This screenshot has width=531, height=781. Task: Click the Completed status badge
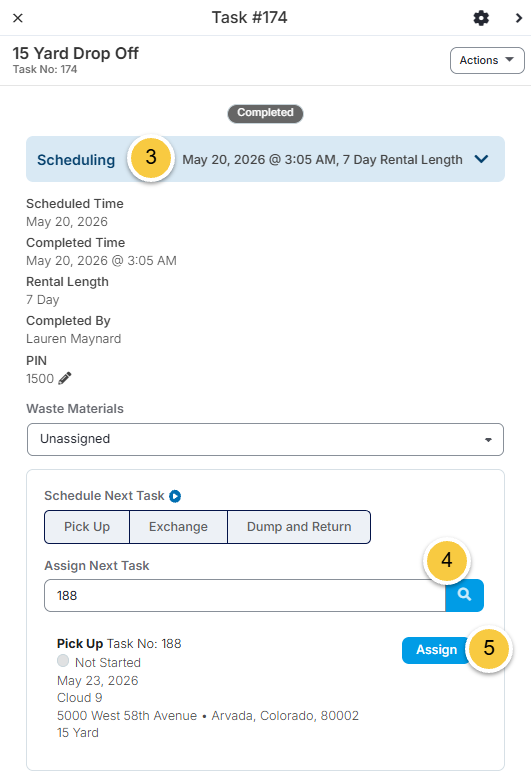266,113
